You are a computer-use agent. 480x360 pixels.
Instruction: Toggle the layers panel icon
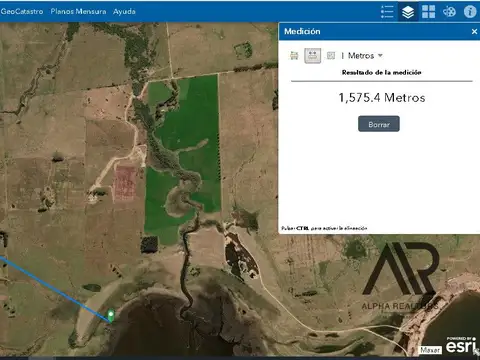tap(408, 12)
